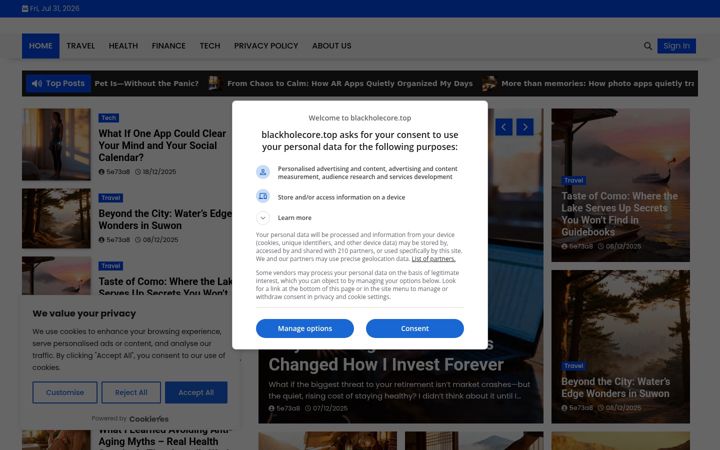Screen dimensions: 720x450
Task: Open thumbnail of What If One App article
Action: [x=56, y=144]
